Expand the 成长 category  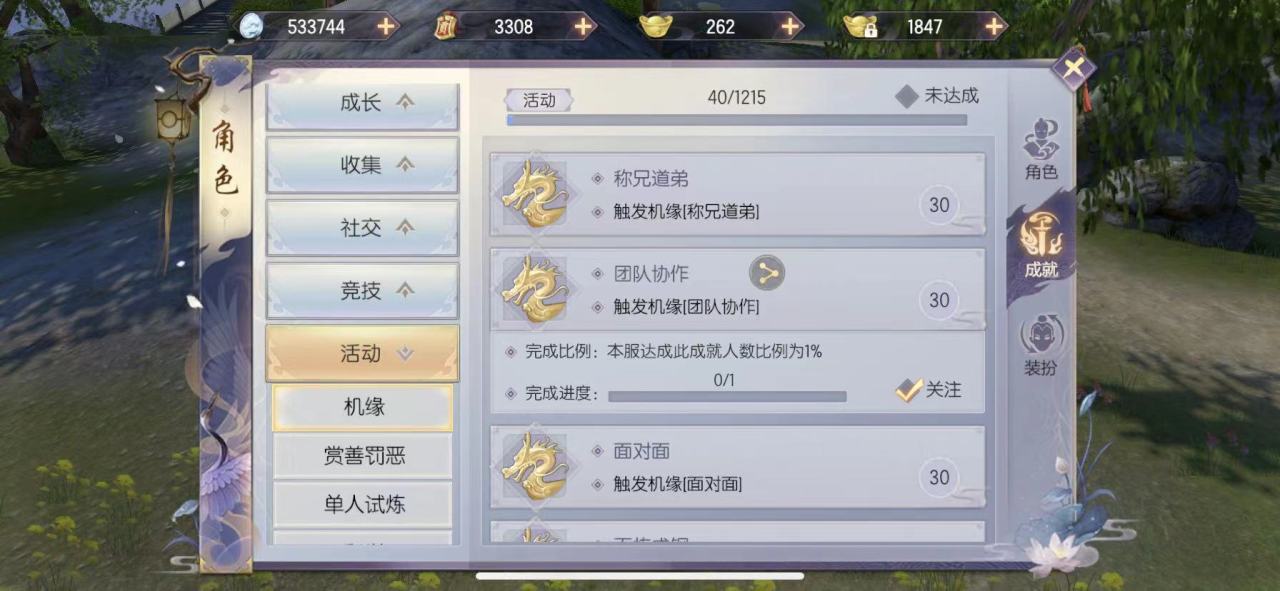point(362,104)
